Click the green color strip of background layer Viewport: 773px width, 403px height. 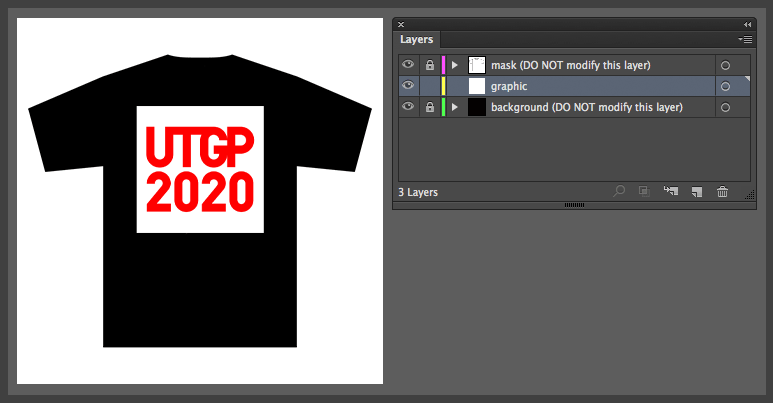[x=443, y=107]
